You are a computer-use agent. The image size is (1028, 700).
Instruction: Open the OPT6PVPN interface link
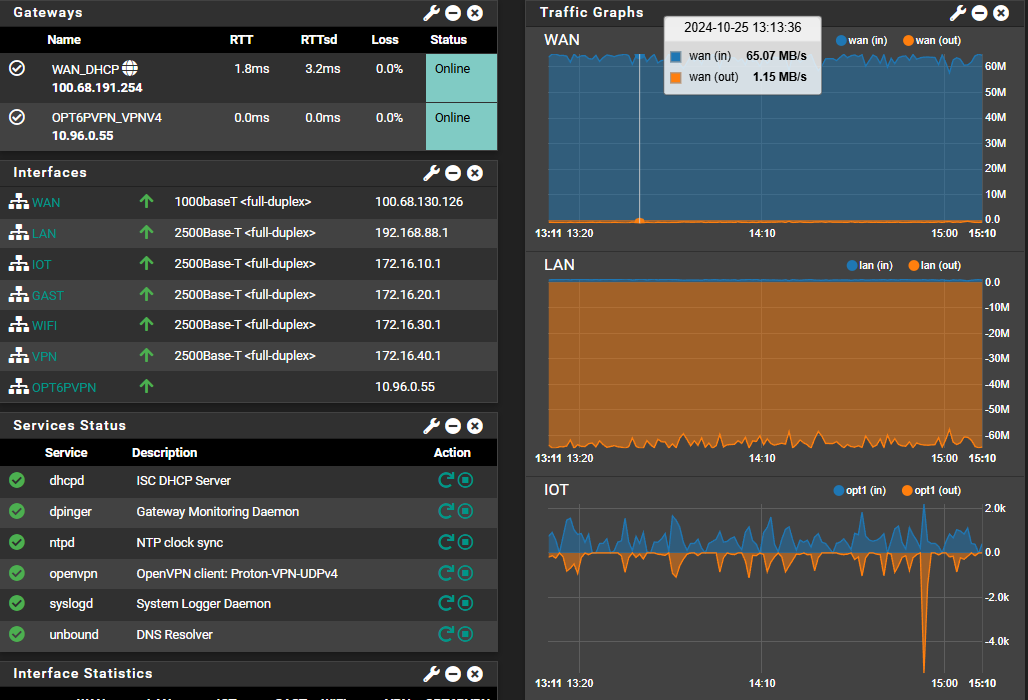[x=64, y=387]
